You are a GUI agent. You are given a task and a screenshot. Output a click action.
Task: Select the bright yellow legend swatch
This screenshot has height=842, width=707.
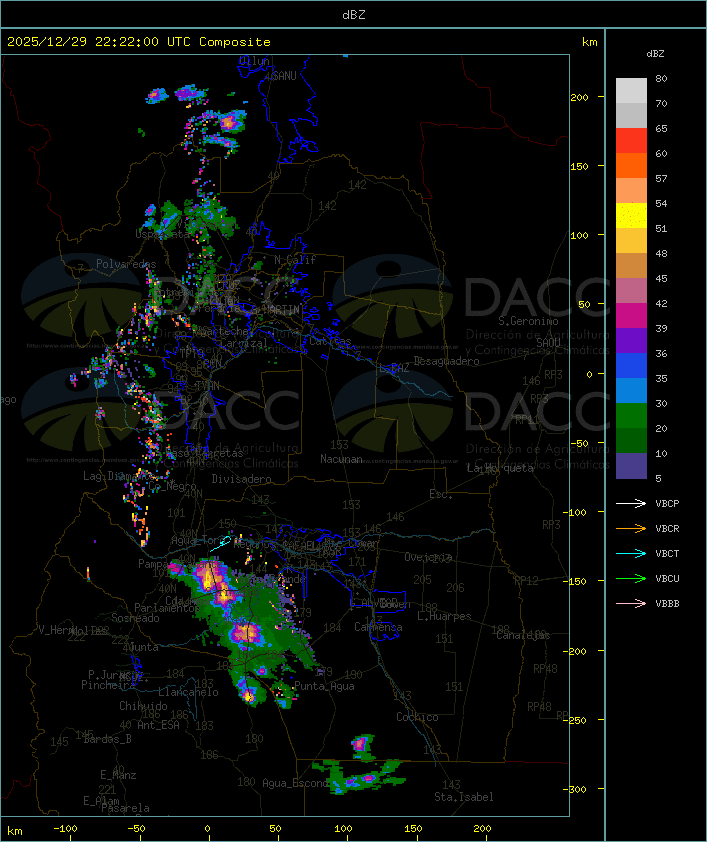[631, 216]
